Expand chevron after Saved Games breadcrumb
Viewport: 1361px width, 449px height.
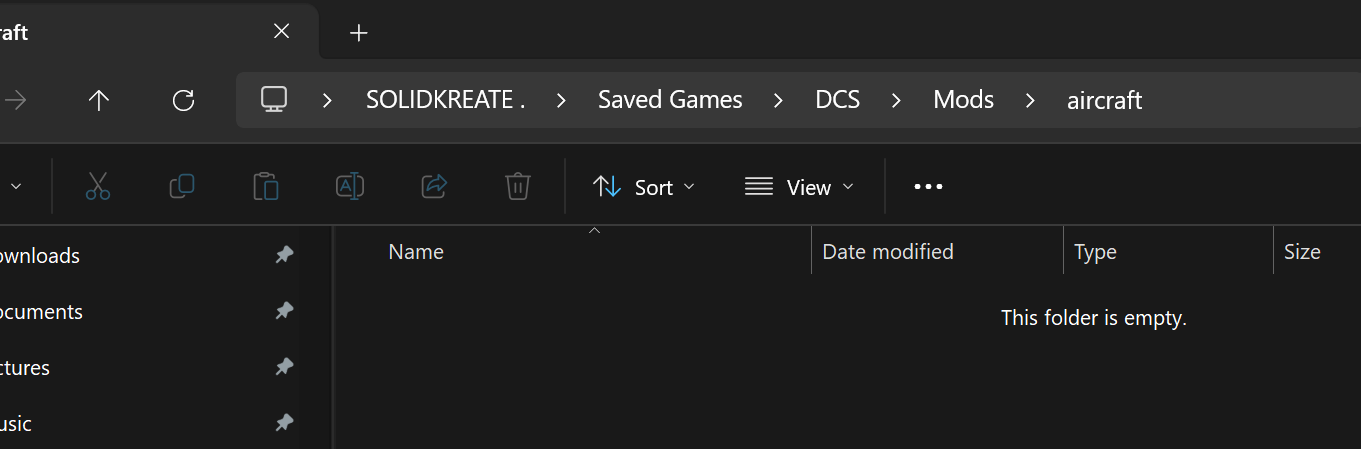pyautogui.click(x=777, y=100)
